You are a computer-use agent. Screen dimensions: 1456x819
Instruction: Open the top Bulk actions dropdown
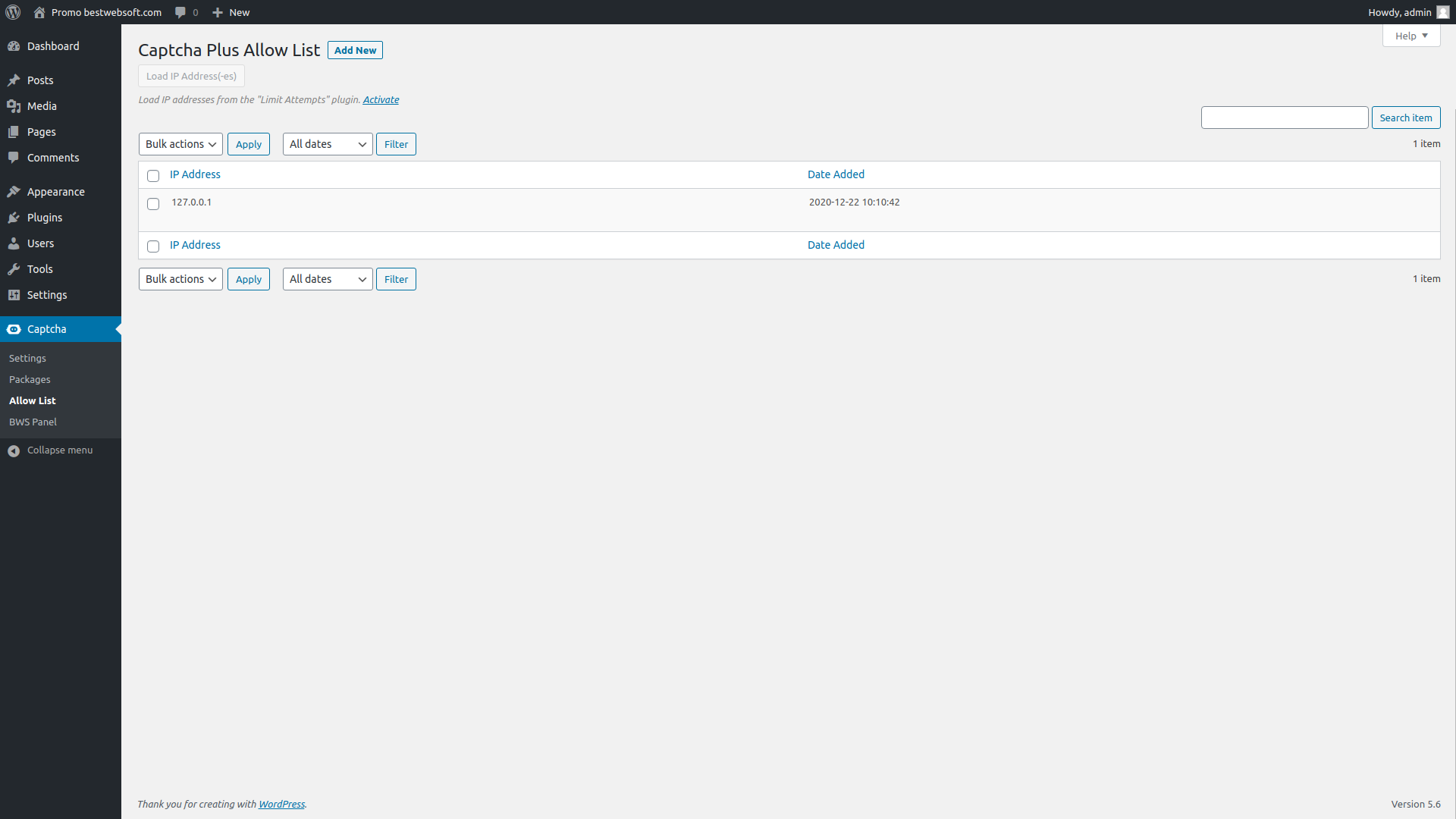[180, 144]
